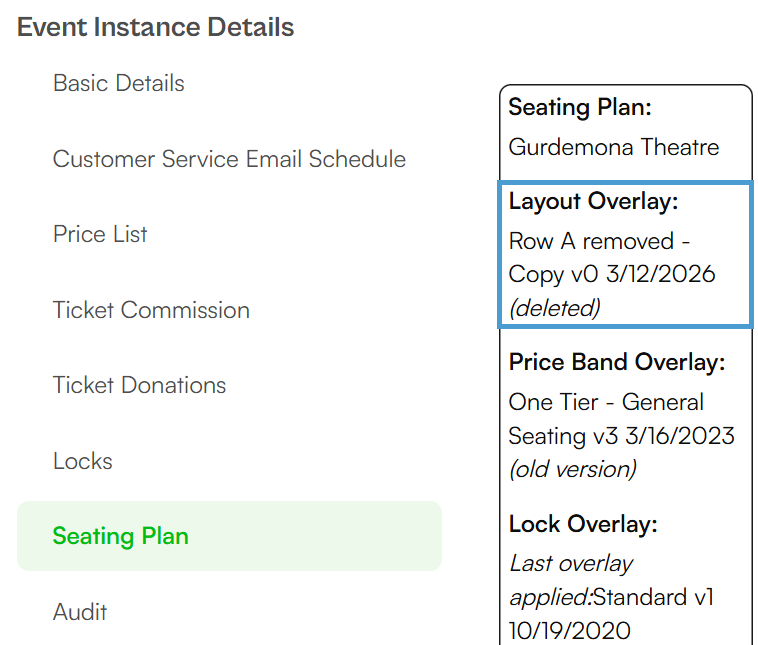758x645 pixels.
Task: Go to the Price List section
Action: point(100,235)
